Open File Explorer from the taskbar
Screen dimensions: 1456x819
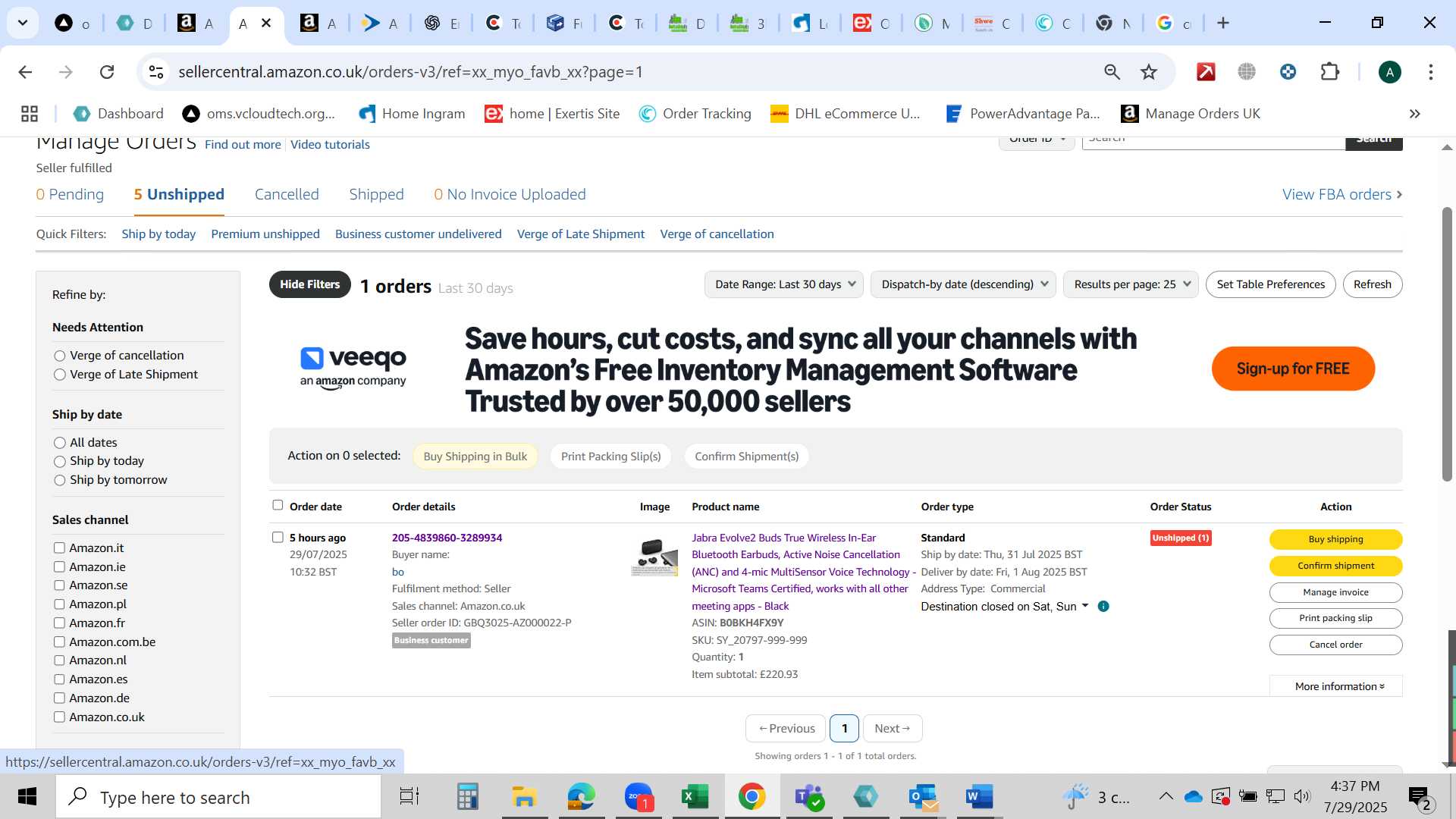point(524,797)
